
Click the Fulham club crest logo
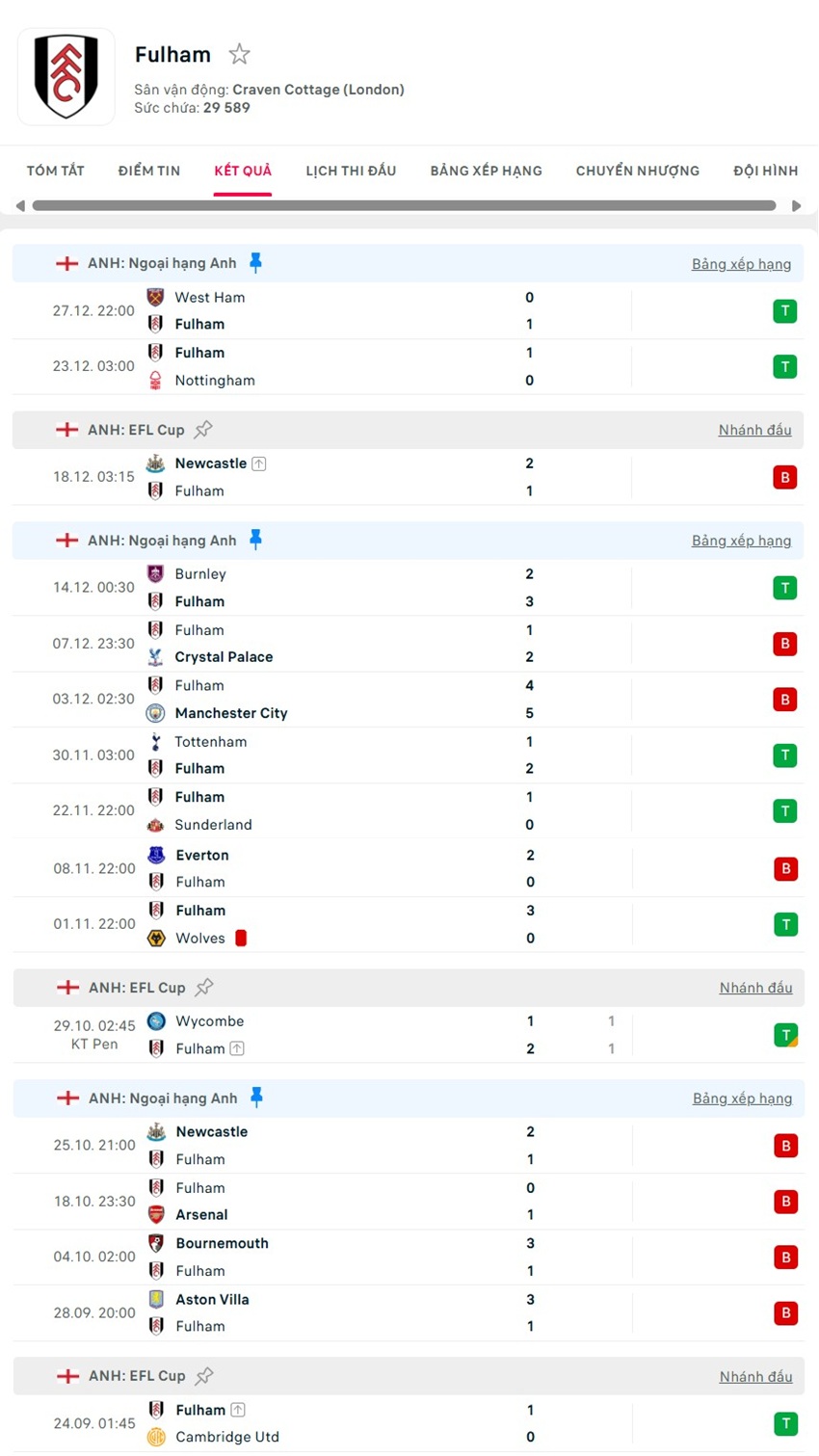pyautogui.click(x=66, y=76)
